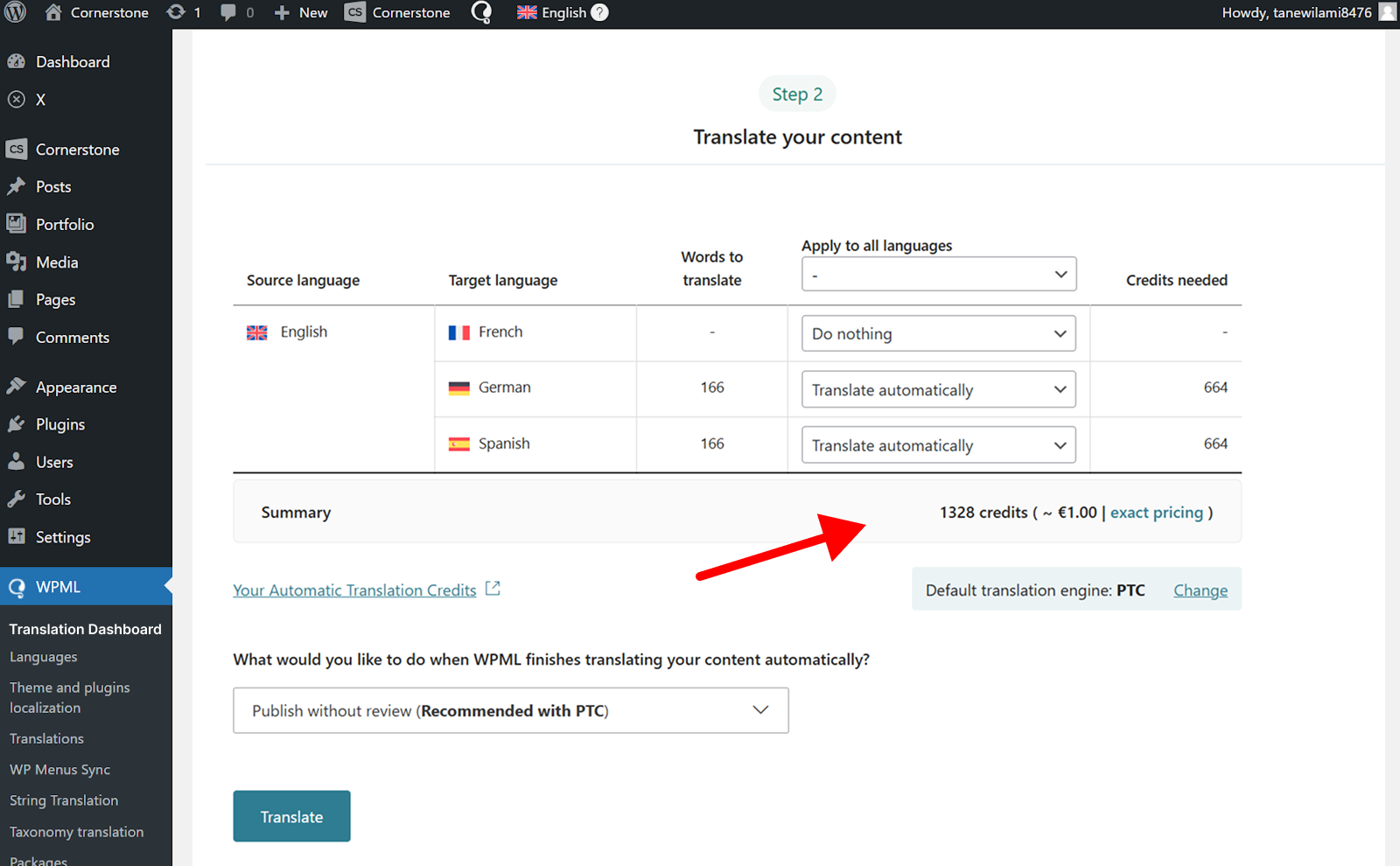Change the French 'Do nothing' dropdown
Image resolution: width=1400 pixels, height=866 pixels.
(x=938, y=333)
